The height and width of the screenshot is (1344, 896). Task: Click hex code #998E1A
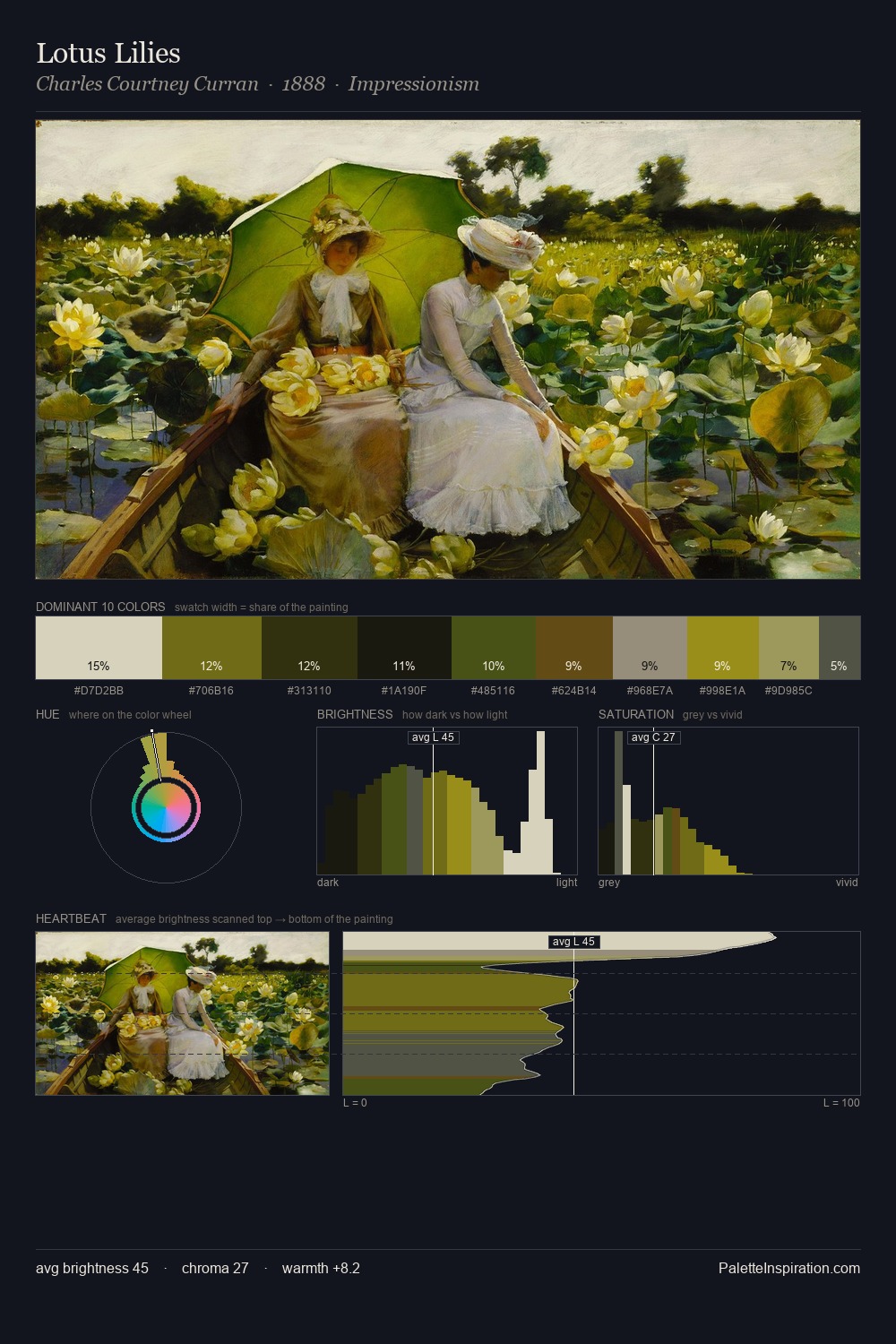[x=722, y=691]
